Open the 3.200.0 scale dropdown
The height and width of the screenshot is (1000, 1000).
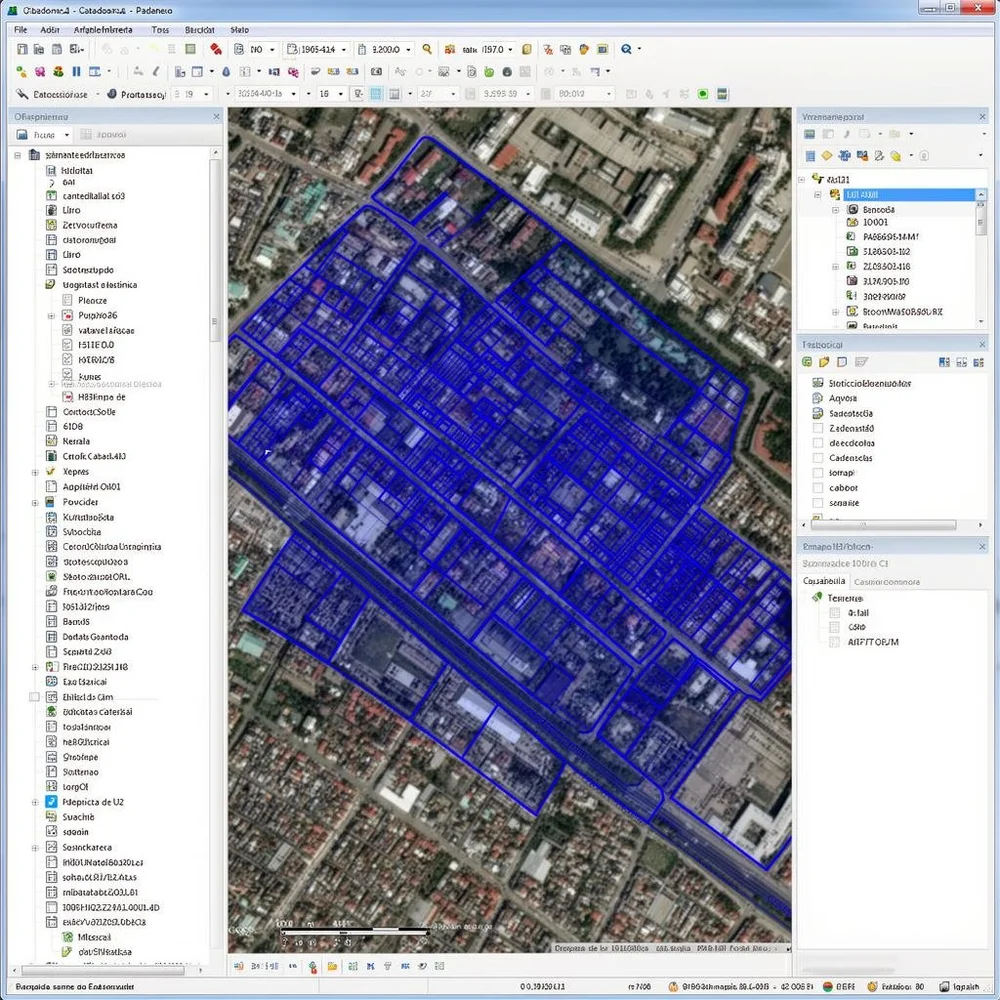click(x=408, y=50)
